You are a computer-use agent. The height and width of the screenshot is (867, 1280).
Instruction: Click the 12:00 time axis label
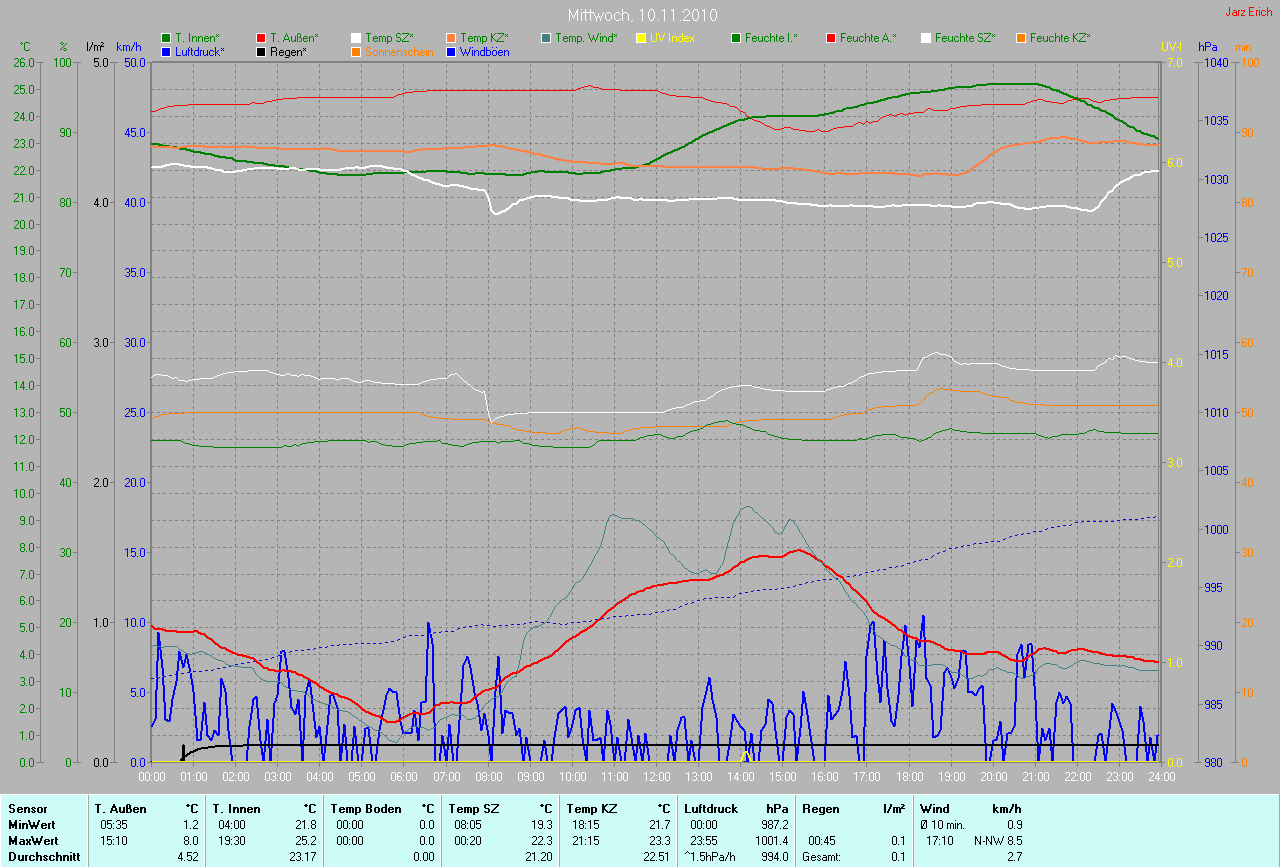coord(656,776)
